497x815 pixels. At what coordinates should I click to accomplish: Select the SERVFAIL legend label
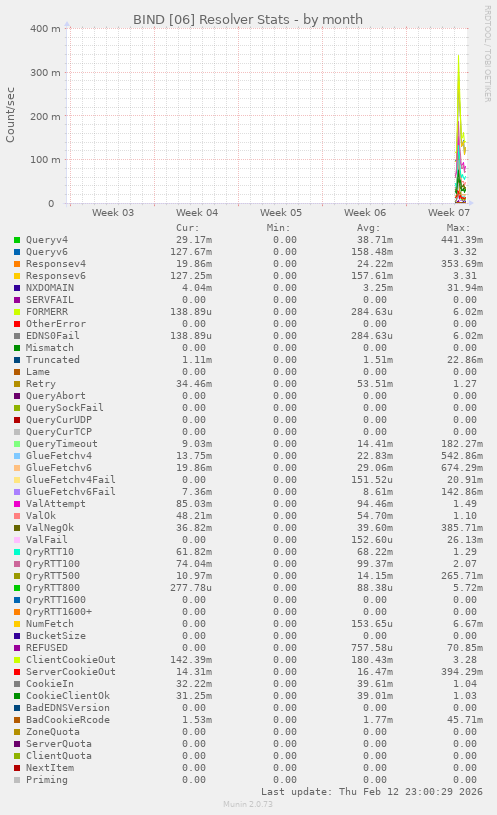coord(50,300)
